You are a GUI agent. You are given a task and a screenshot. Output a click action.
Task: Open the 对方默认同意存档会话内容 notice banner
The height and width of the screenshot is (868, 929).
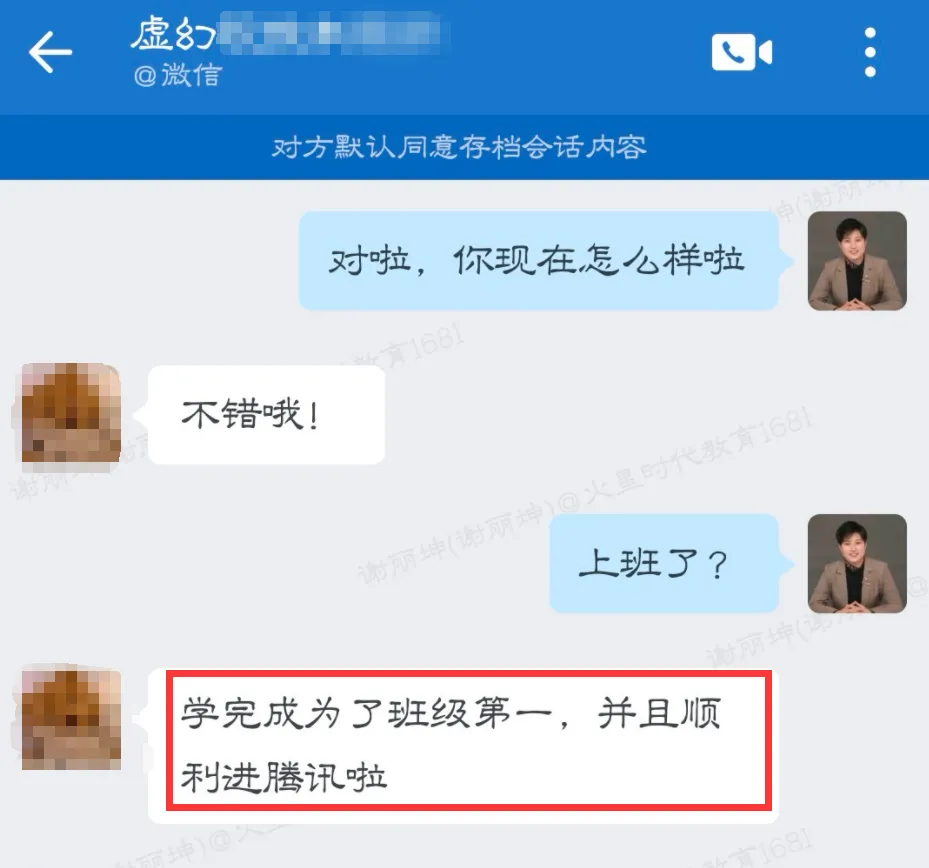[x=464, y=147]
